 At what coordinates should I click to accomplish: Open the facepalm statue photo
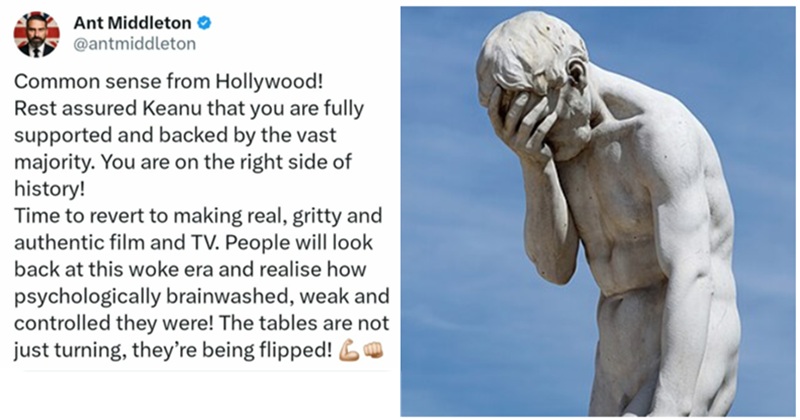tap(597, 211)
